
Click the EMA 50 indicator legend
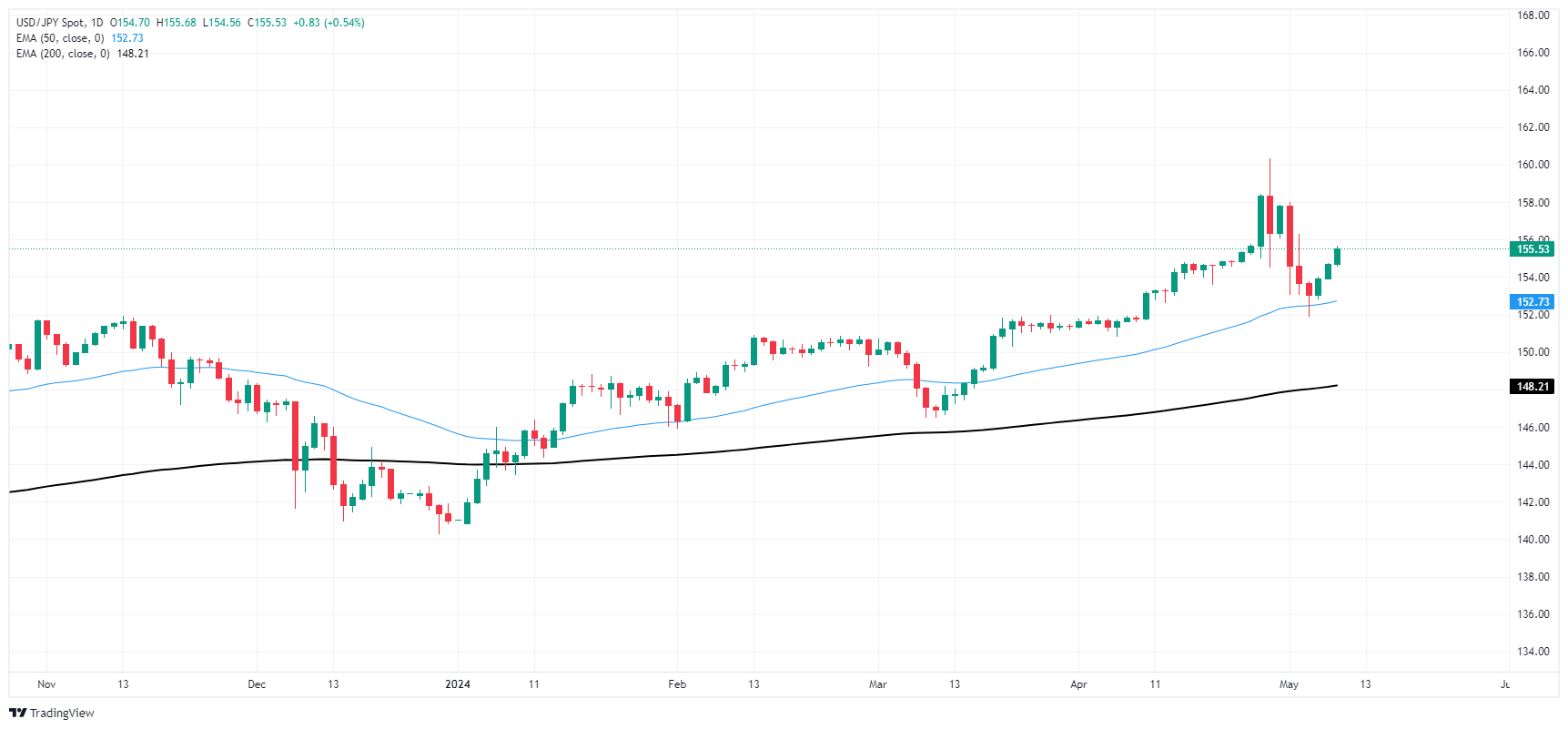click(x=80, y=38)
